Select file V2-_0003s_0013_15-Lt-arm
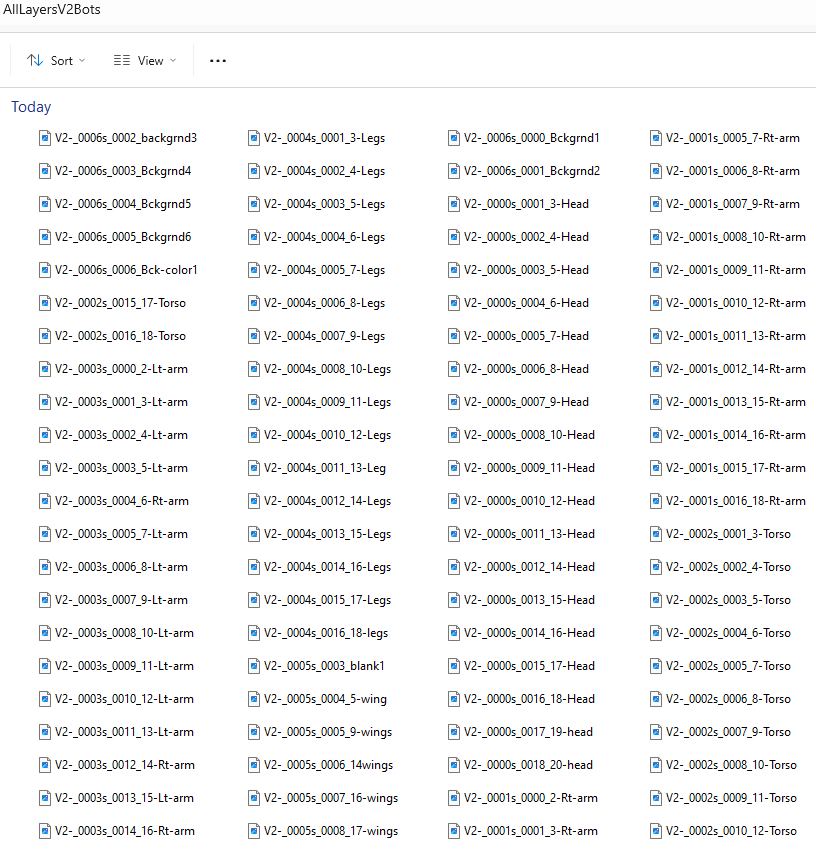The height and width of the screenshot is (842, 816). coord(116,798)
